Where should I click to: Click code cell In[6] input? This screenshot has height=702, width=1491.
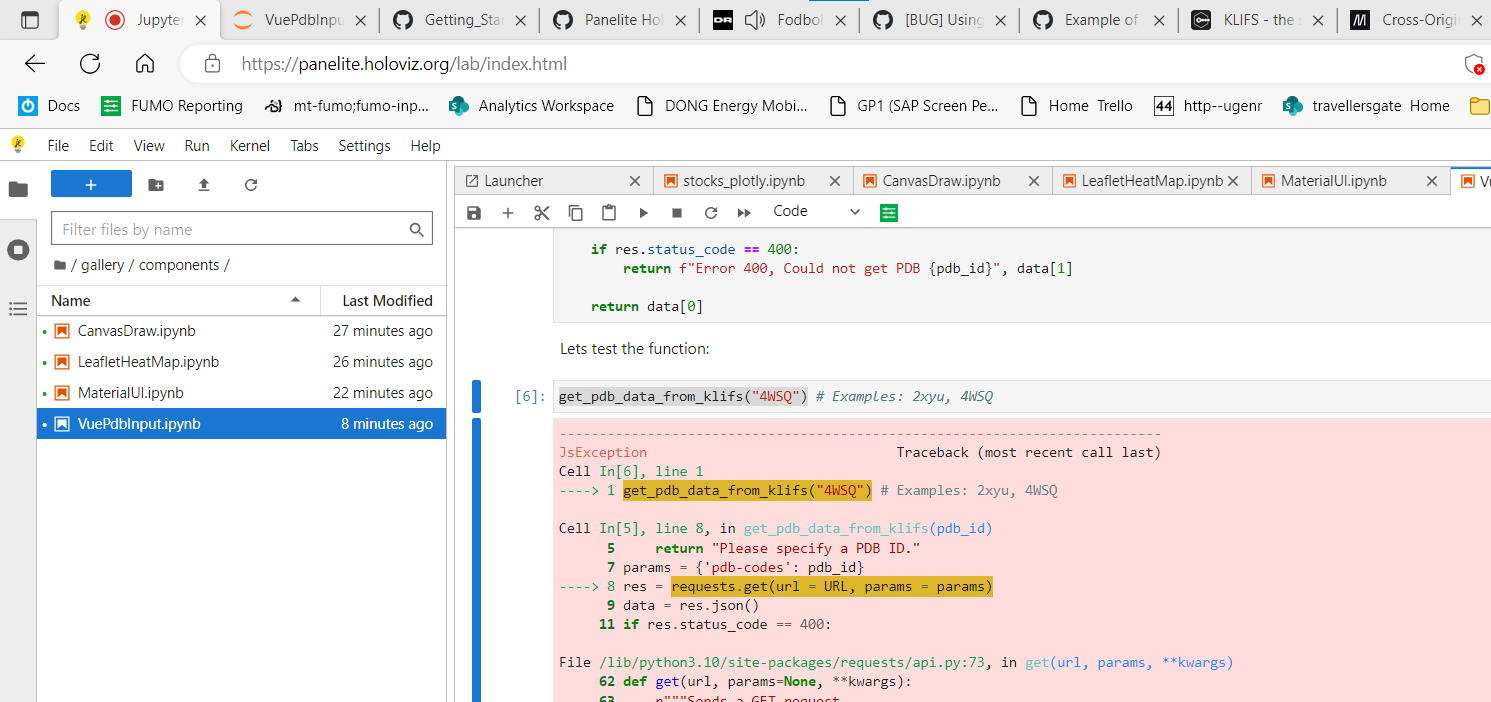coord(1020,396)
